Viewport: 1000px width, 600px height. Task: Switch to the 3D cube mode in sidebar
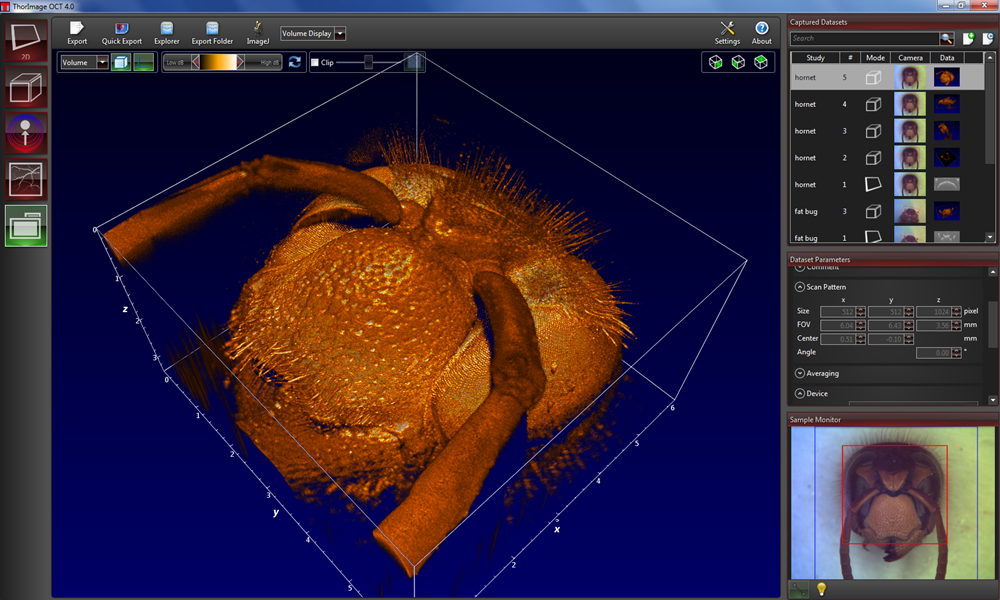point(25,85)
